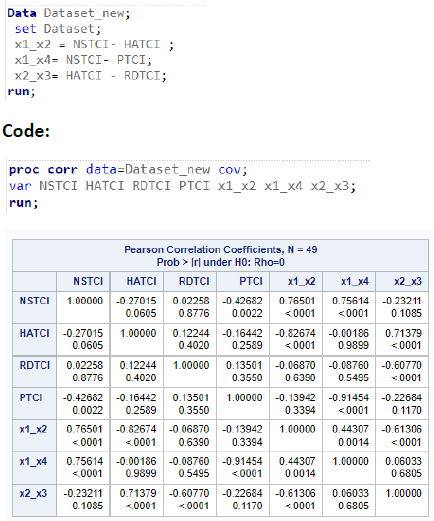The image size is (434, 521).
Task: Click p-value 0.3394 in the PTCI row
Action: coord(300,410)
